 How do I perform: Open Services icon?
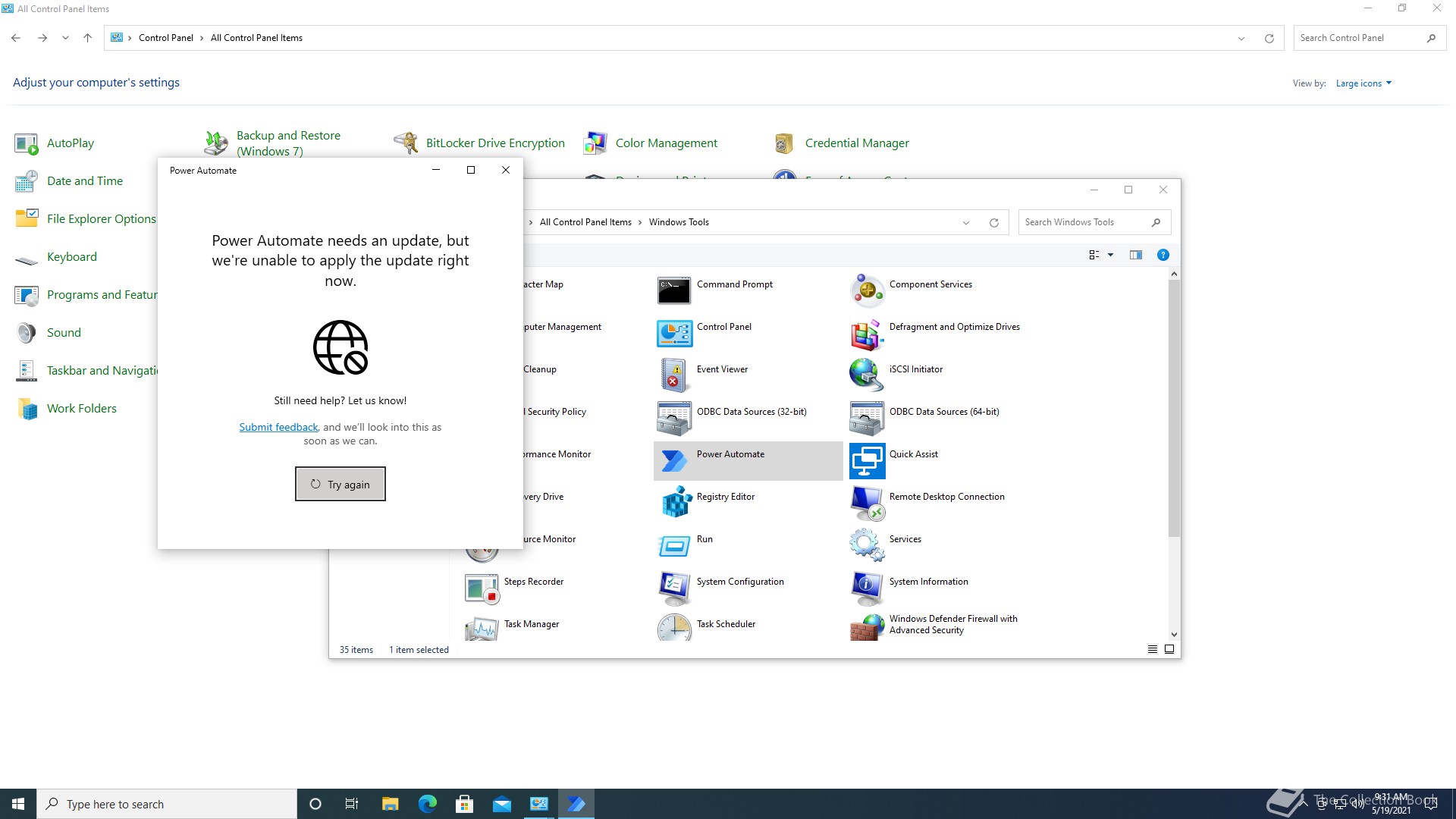tap(867, 545)
